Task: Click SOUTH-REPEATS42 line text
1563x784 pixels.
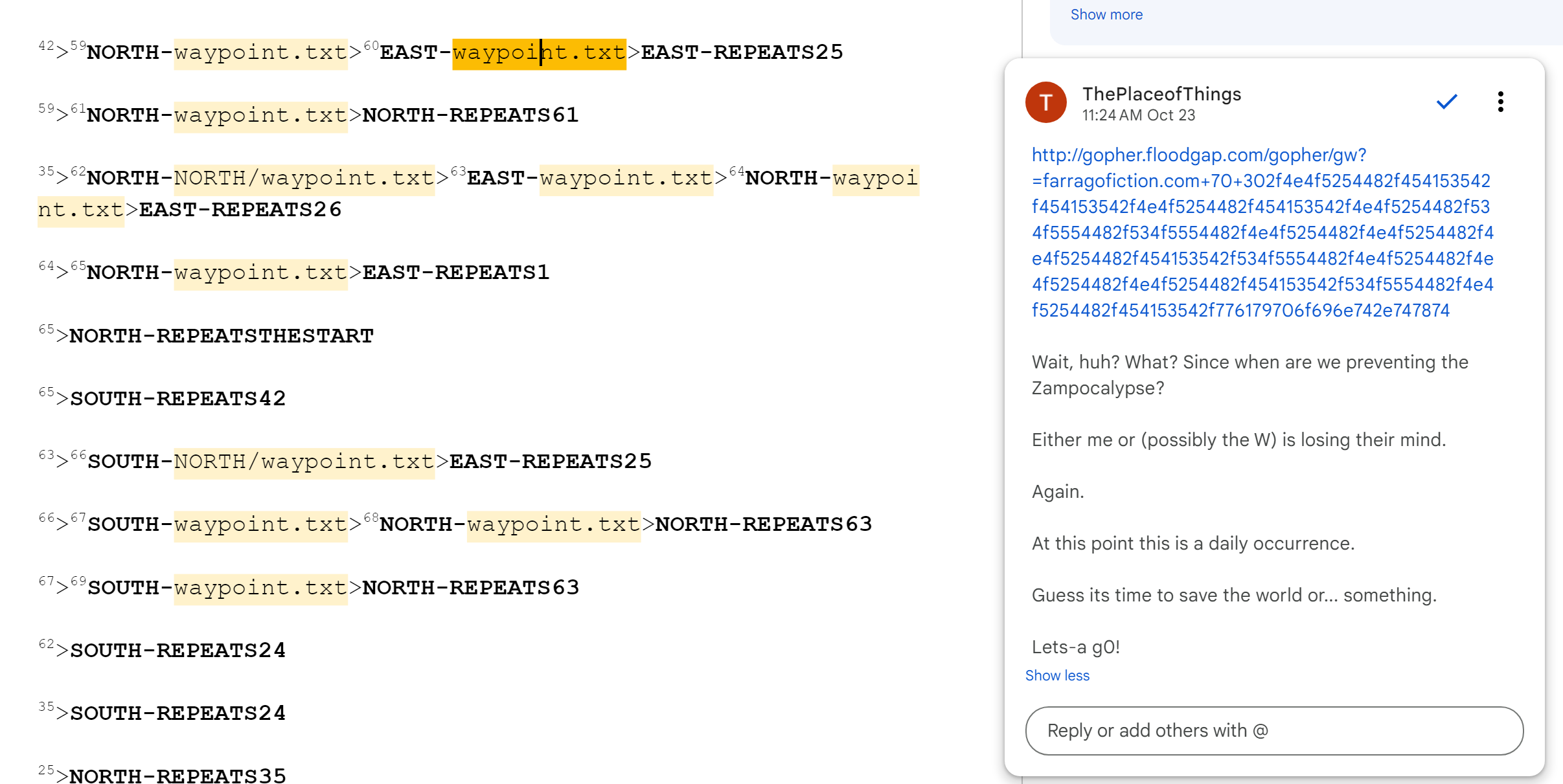Action: point(177,399)
